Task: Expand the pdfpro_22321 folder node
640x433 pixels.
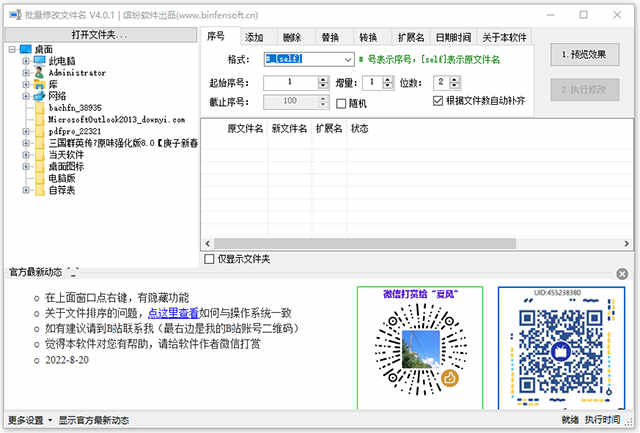Action: [x=26, y=131]
